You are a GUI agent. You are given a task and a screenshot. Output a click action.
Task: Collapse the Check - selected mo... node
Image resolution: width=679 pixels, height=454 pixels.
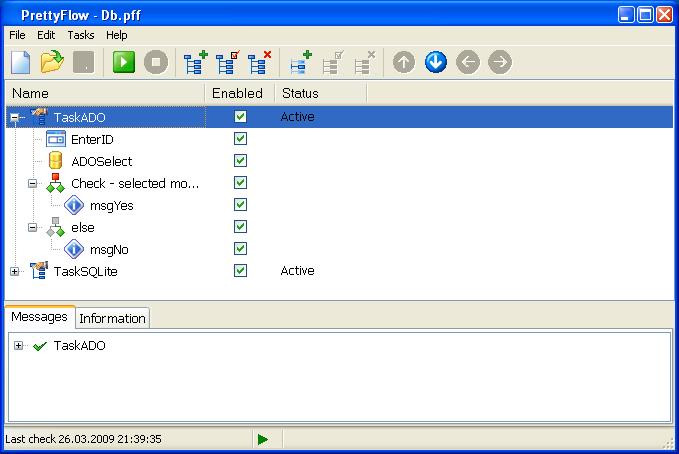coord(32,183)
